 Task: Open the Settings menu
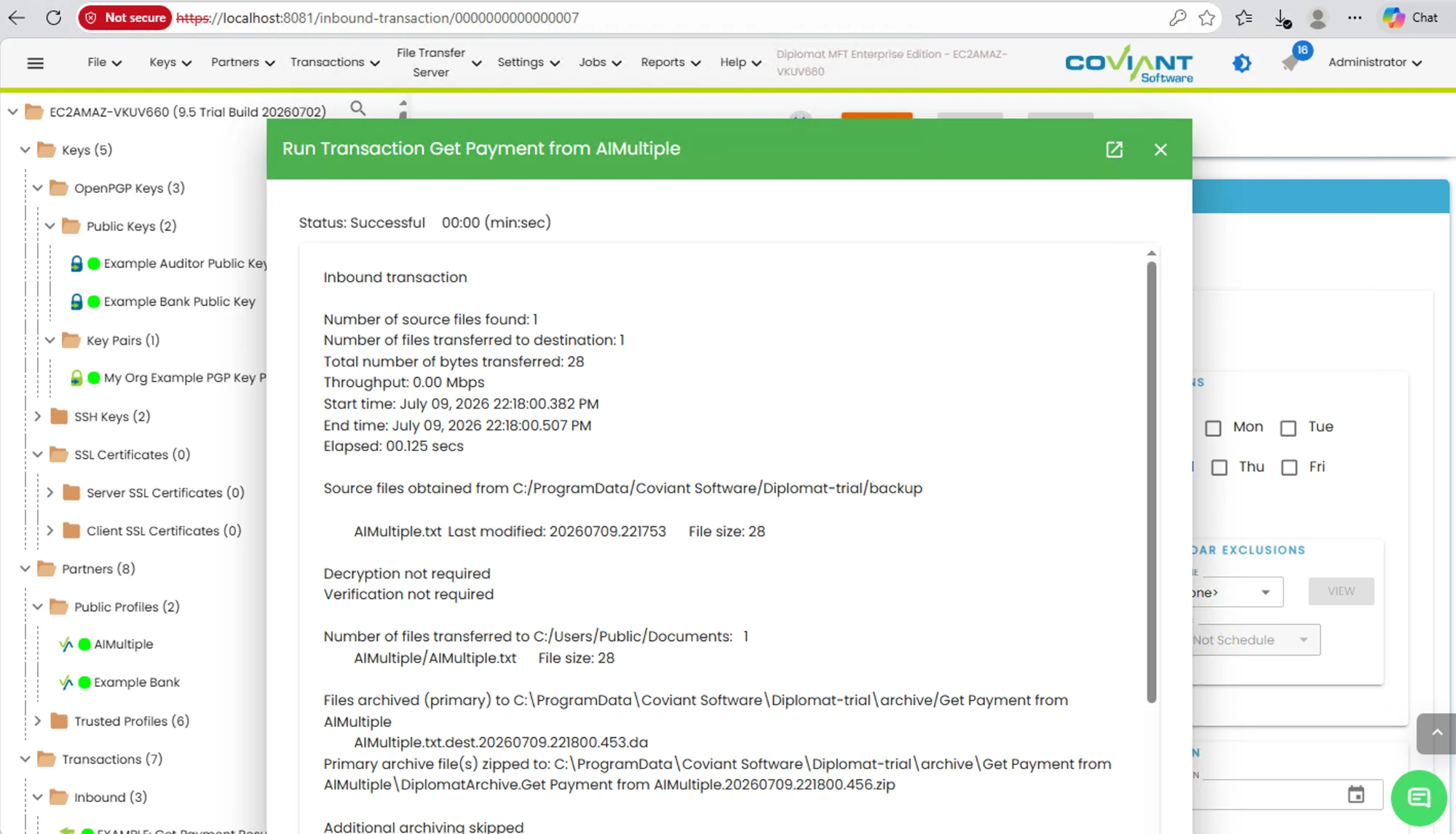click(x=528, y=63)
